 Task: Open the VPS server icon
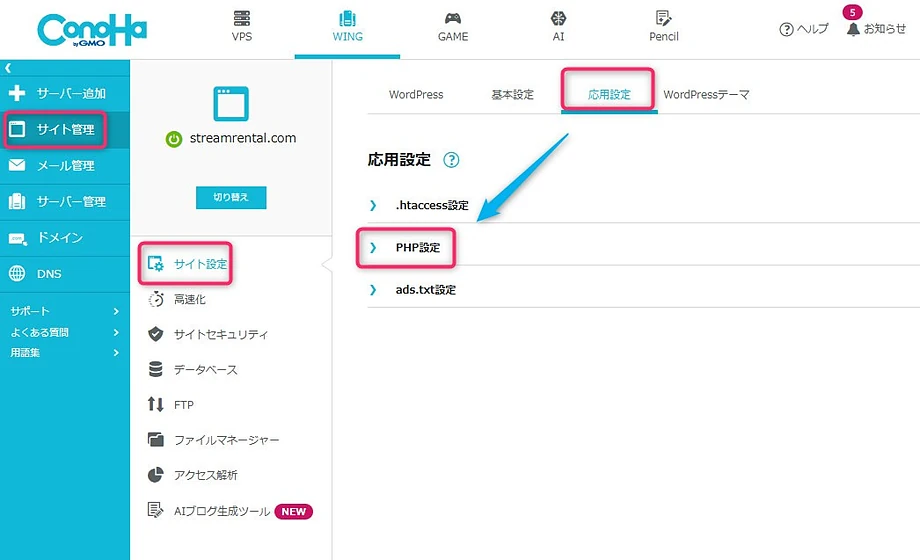coord(242,18)
